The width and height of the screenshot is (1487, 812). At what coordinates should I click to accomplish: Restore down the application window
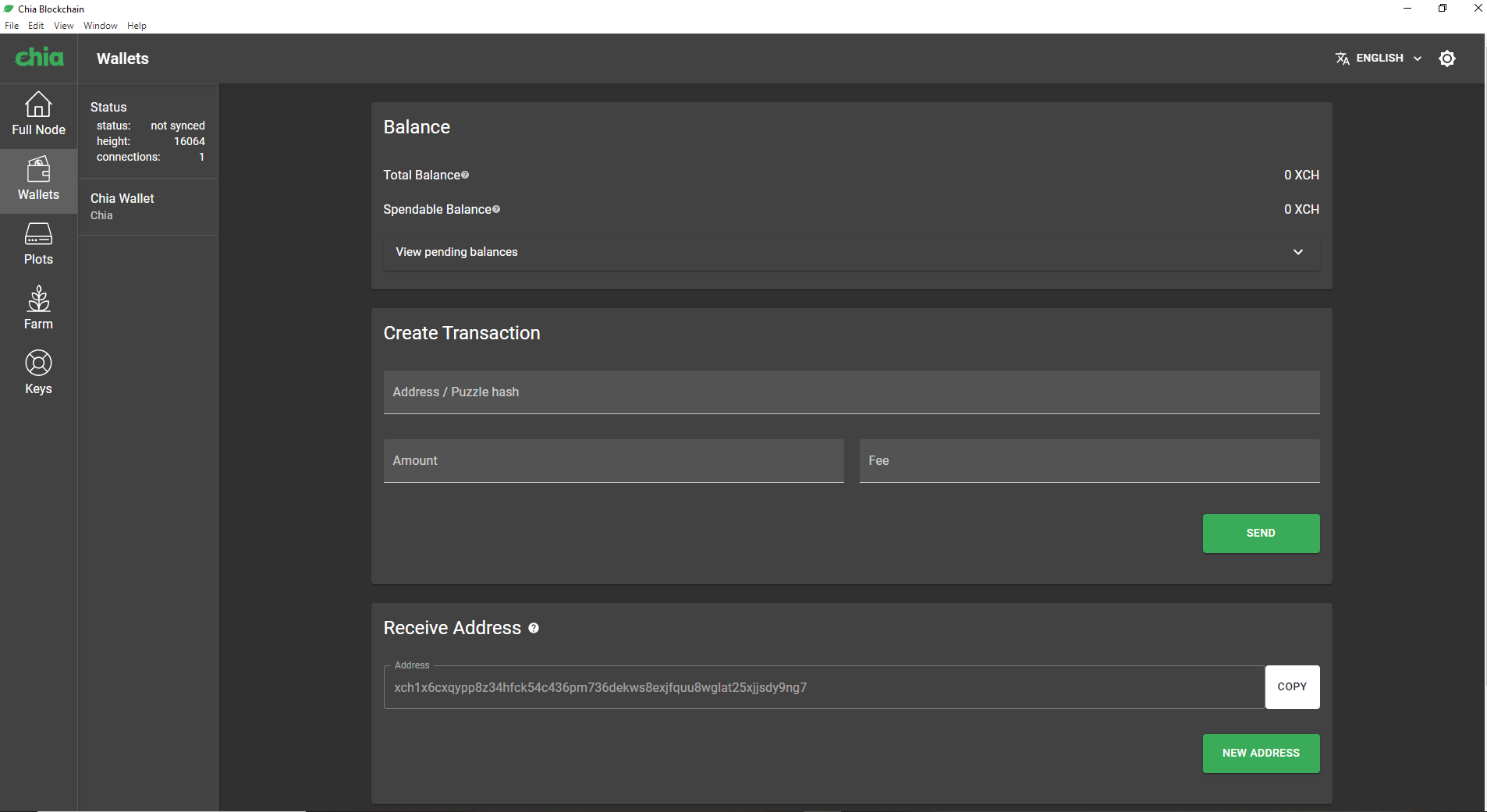click(1443, 9)
